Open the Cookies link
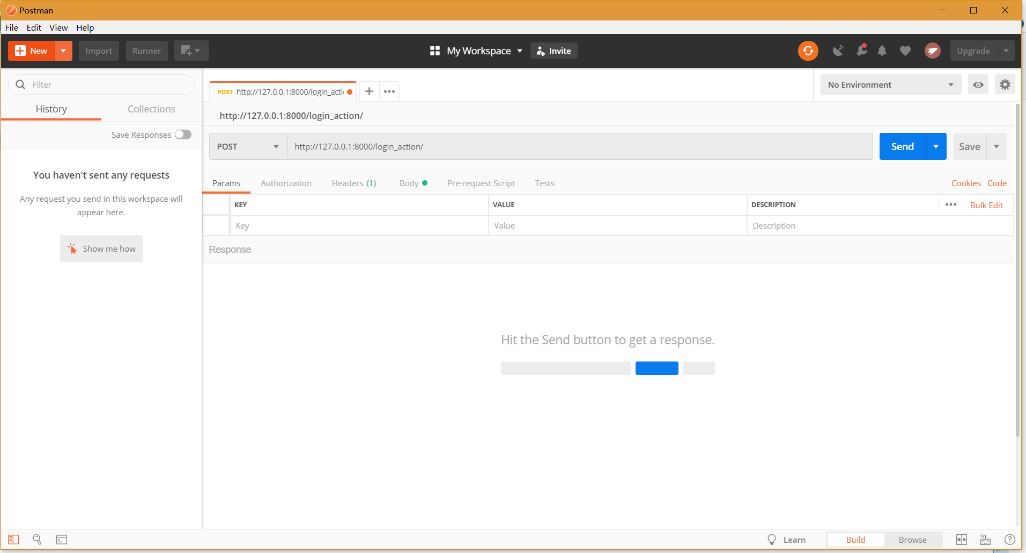Viewport: 1026px width, 553px height. (966, 183)
